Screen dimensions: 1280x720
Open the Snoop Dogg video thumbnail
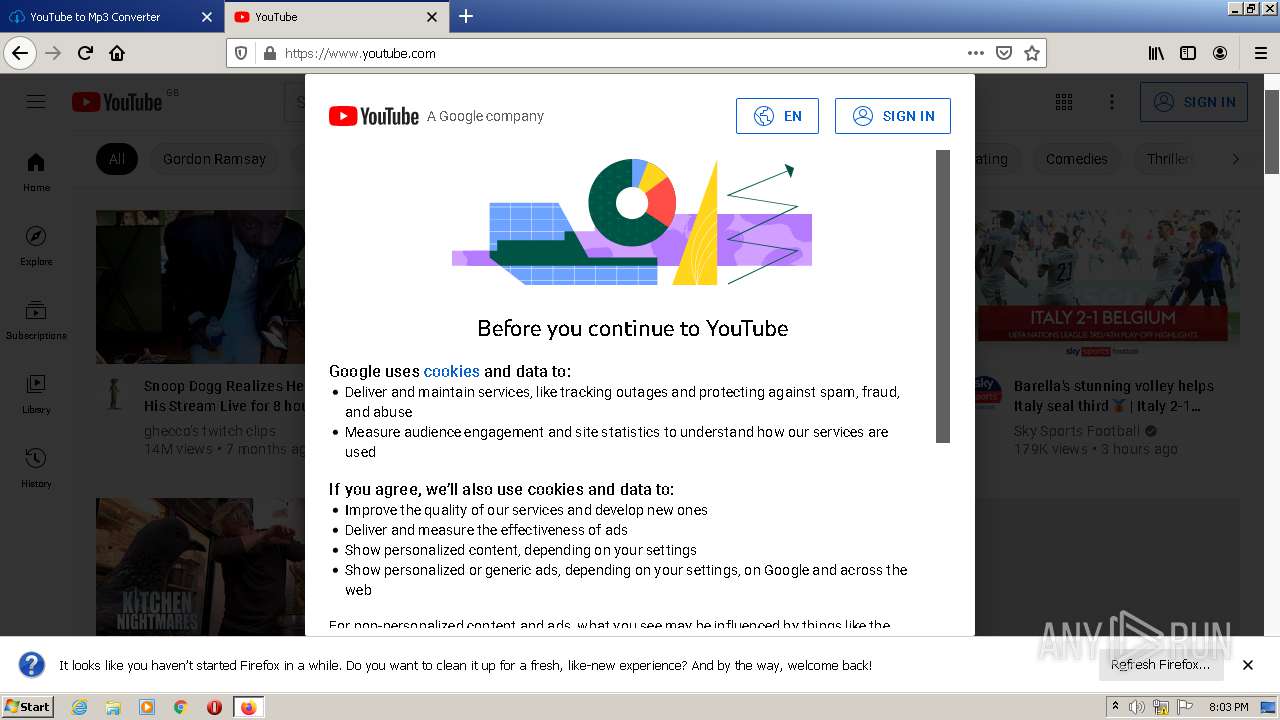click(200, 287)
